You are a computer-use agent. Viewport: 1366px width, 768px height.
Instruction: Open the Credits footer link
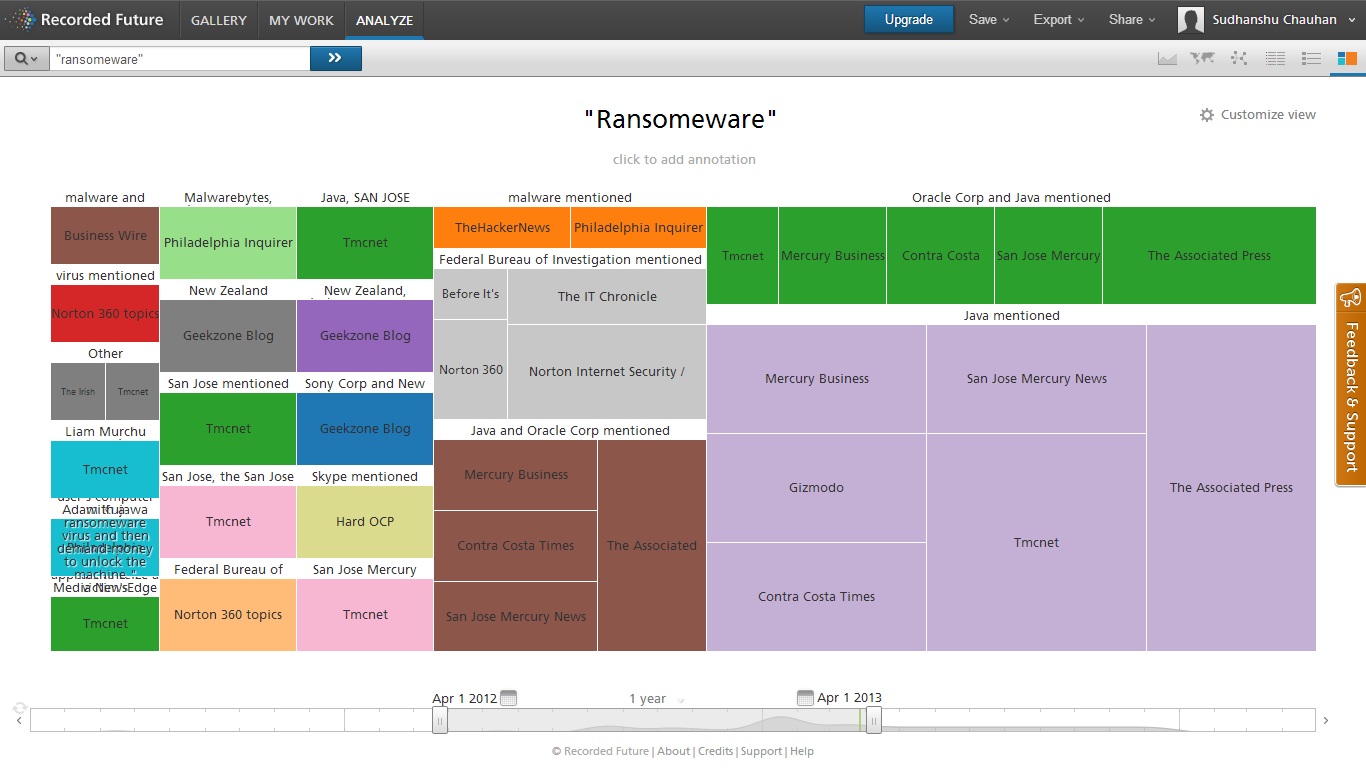click(x=715, y=751)
